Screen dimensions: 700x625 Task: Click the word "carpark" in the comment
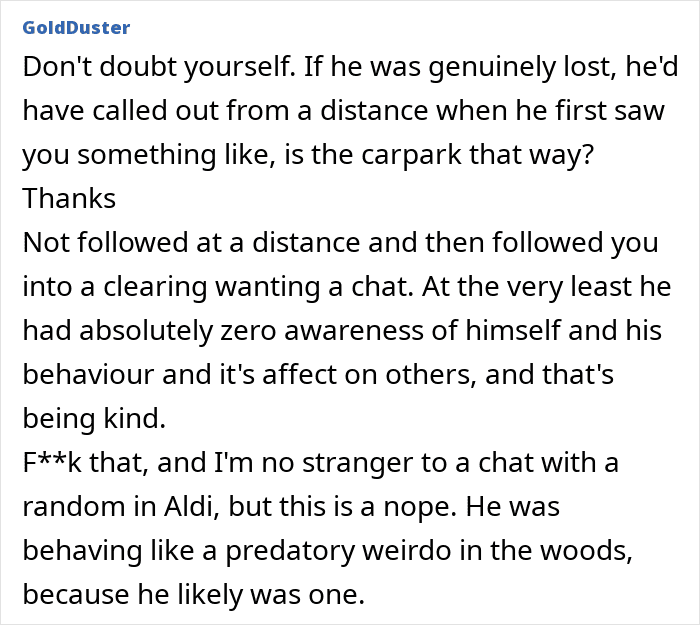point(411,155)
